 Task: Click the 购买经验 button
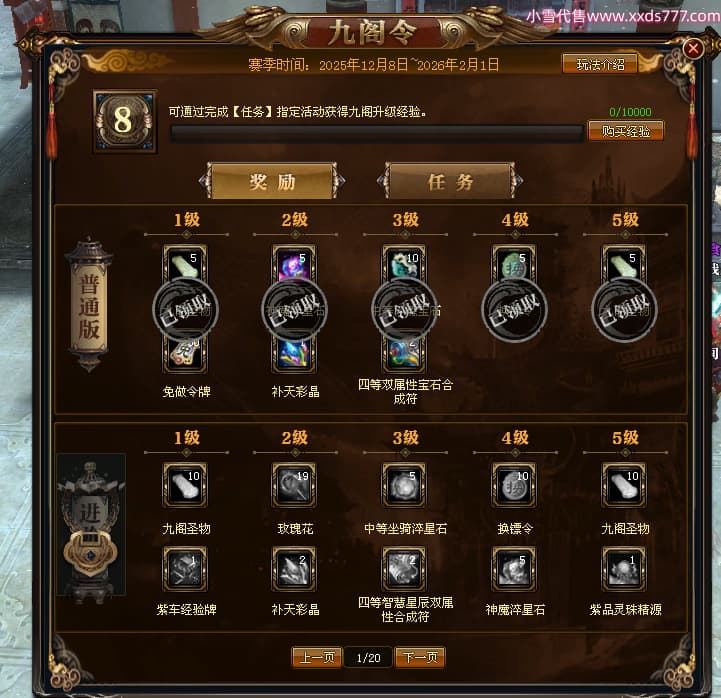(x=626, y=131)
